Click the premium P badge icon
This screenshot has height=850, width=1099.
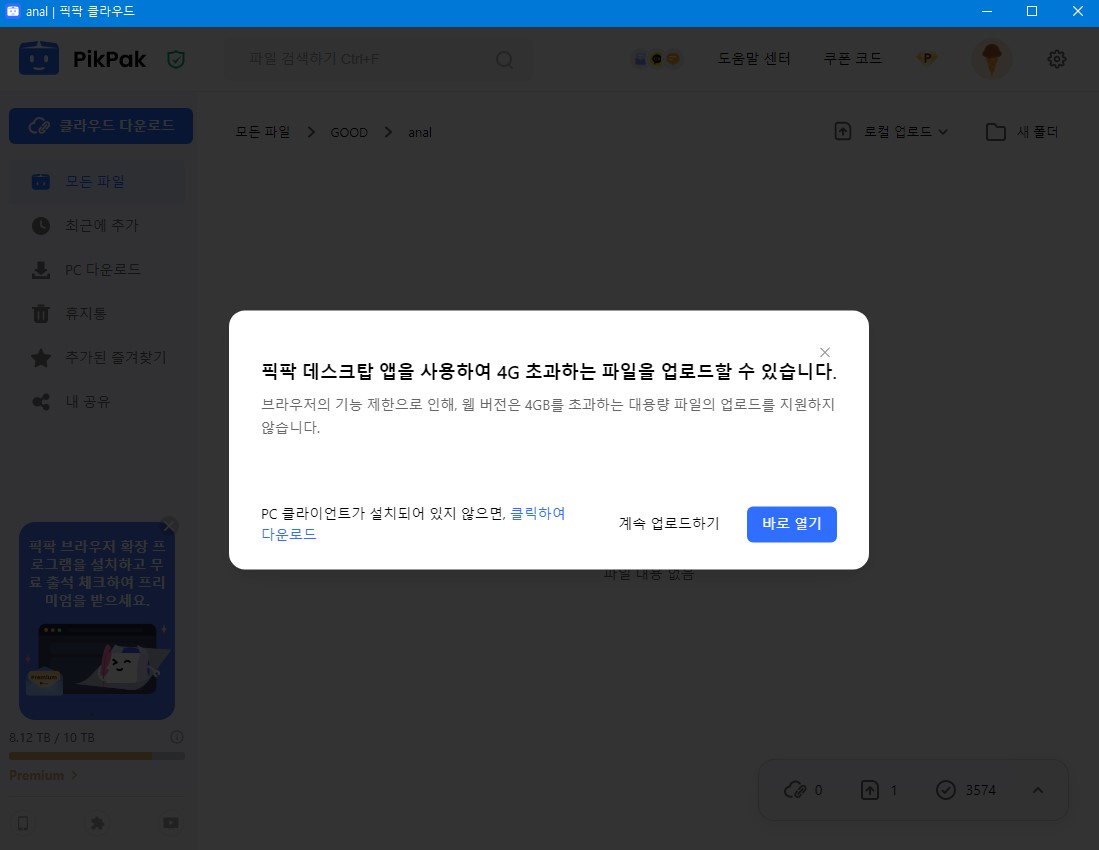pyautogui.click(x=927, y=58)
